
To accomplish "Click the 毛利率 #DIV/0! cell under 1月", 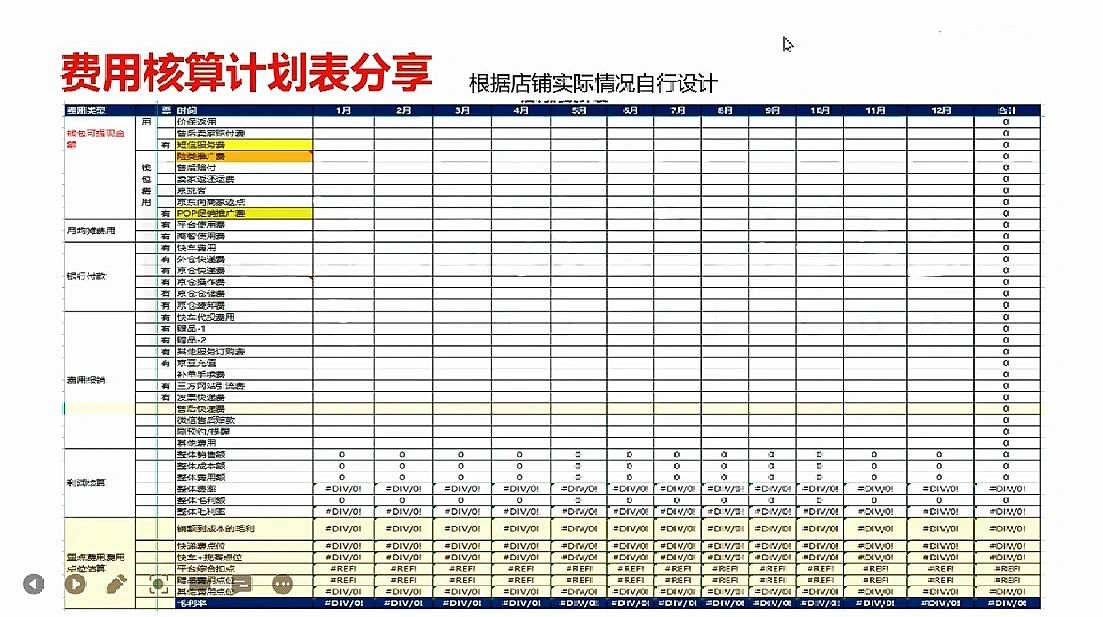I will coord(343,603).
